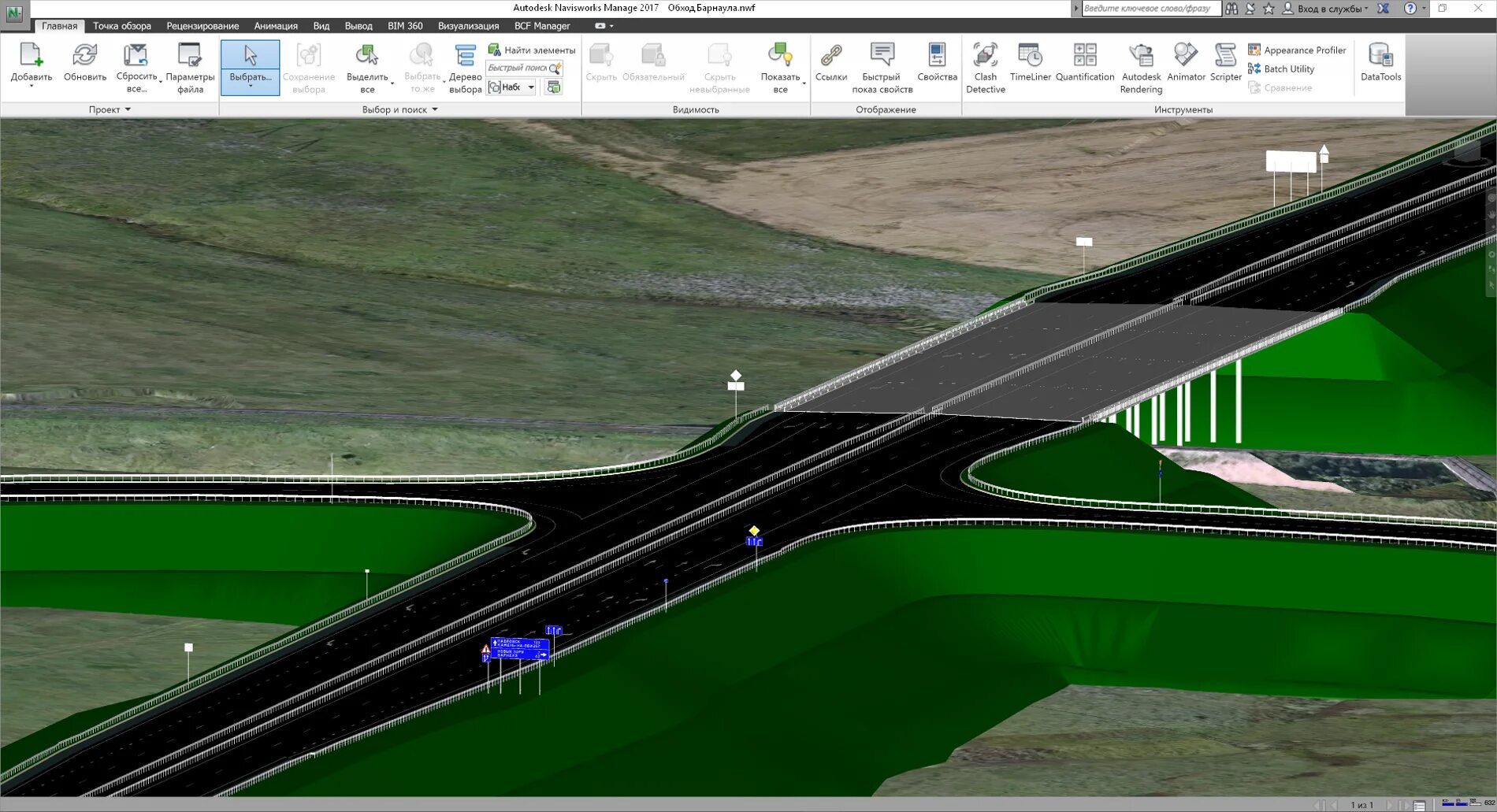Switch to the Рецензирование tab

(x=202, y=26)
